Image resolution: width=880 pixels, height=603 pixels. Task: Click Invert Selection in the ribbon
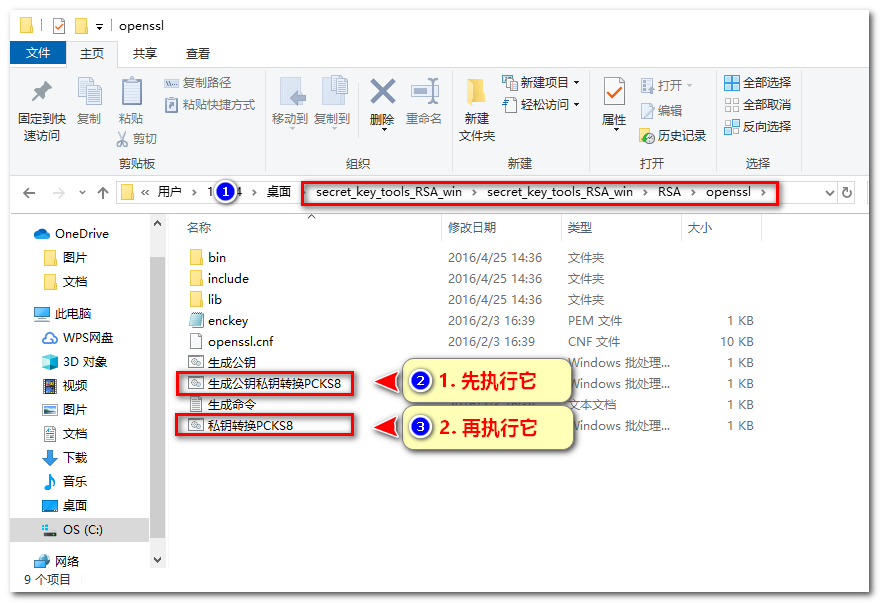(x=757, y=127)
